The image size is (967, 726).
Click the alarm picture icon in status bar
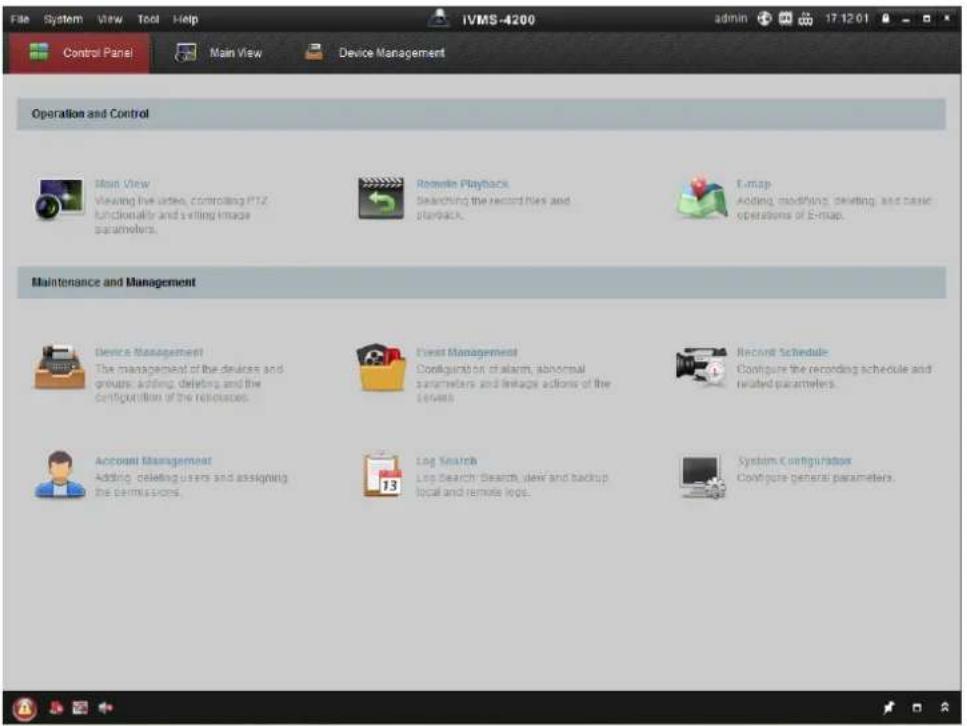coord(80,707)
